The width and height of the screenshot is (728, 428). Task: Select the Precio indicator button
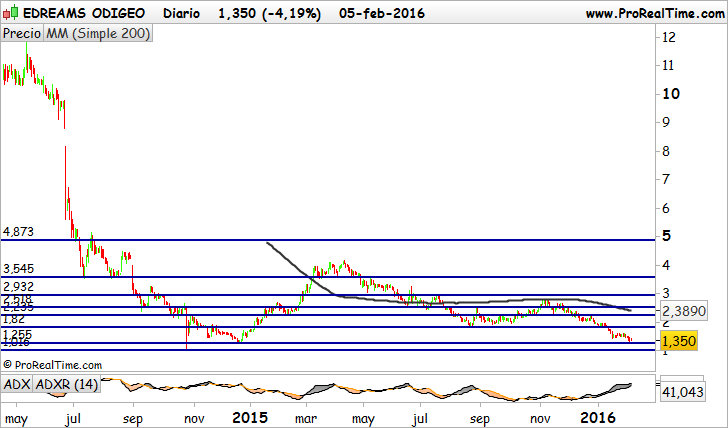point(22,34)
